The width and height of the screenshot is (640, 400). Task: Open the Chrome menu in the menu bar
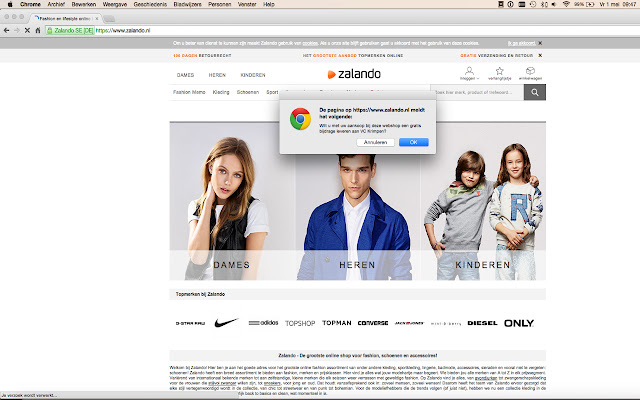point(30,4)
